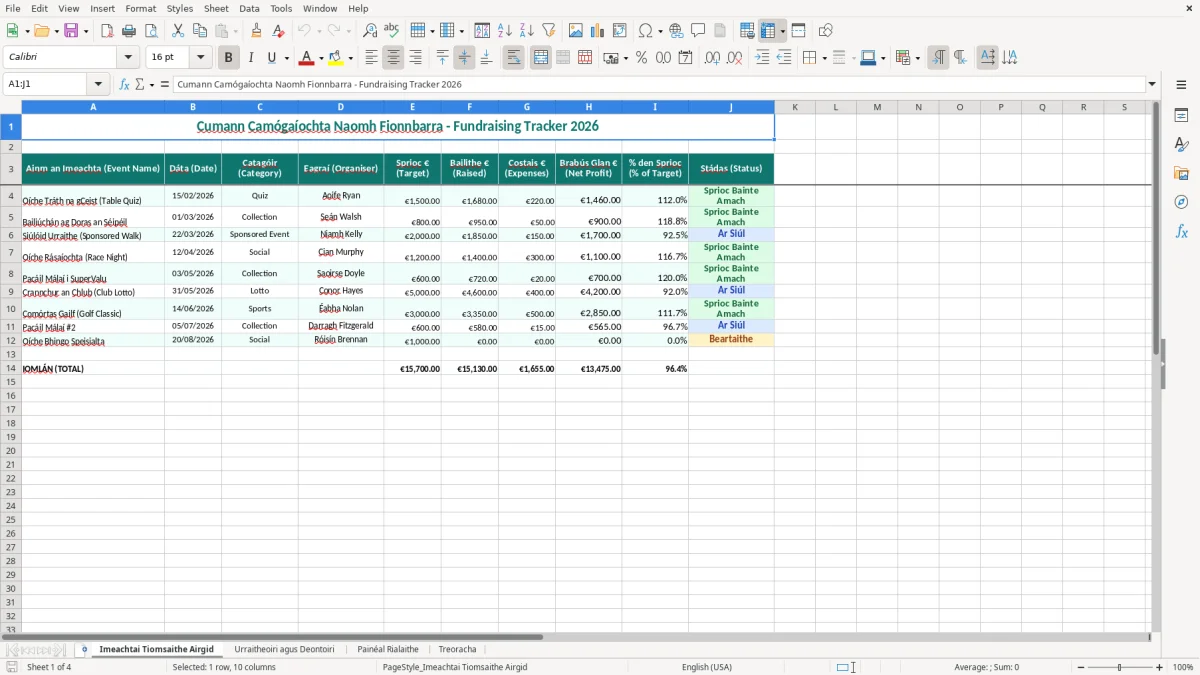Open the Sheet menu
Screen dimensions: 1200x675
(217, 8)
